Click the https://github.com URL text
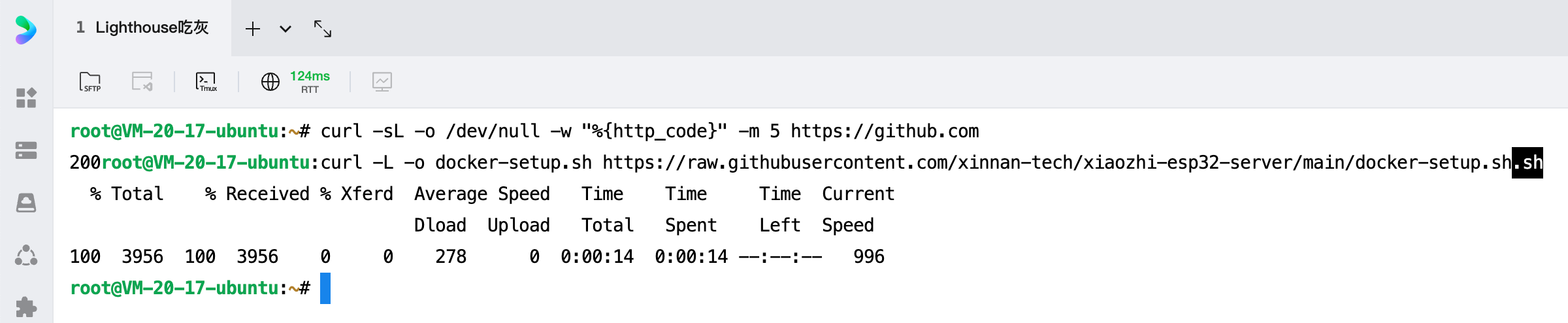Image resolution: width=1568 pixels, height=323 pixels. click(x=885, y=131)
